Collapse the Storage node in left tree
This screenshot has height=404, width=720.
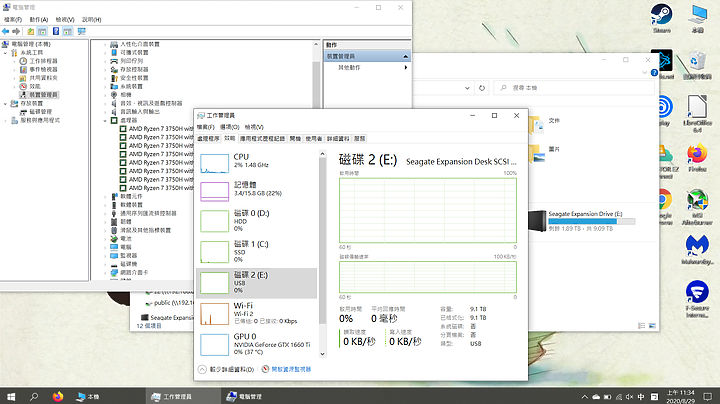click(x=6, y=103)
